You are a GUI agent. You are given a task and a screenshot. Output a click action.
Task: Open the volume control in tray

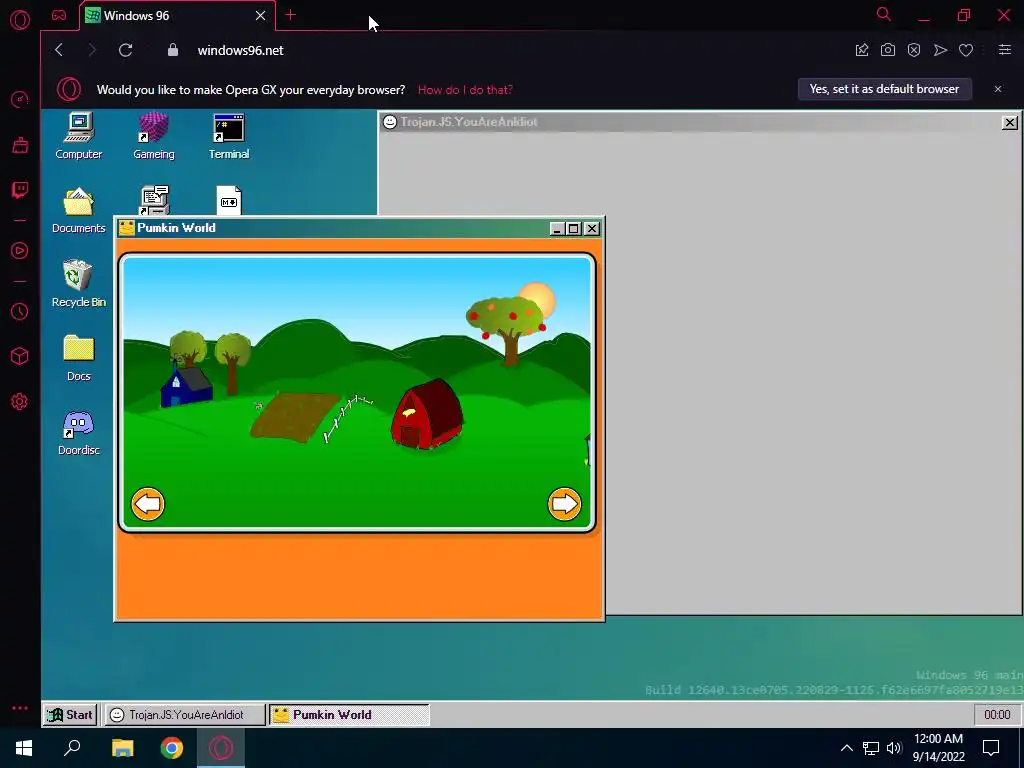click(894, 748)
